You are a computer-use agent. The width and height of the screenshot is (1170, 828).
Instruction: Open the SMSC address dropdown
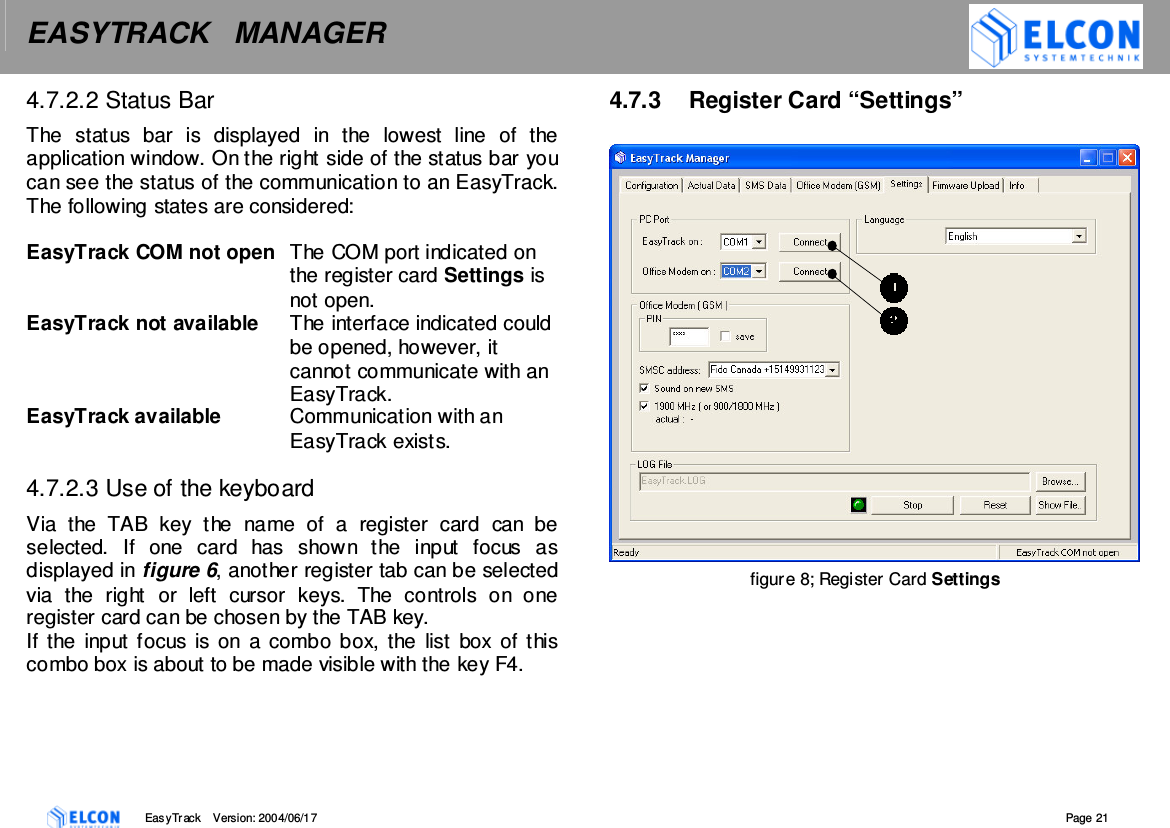(833, 370)
